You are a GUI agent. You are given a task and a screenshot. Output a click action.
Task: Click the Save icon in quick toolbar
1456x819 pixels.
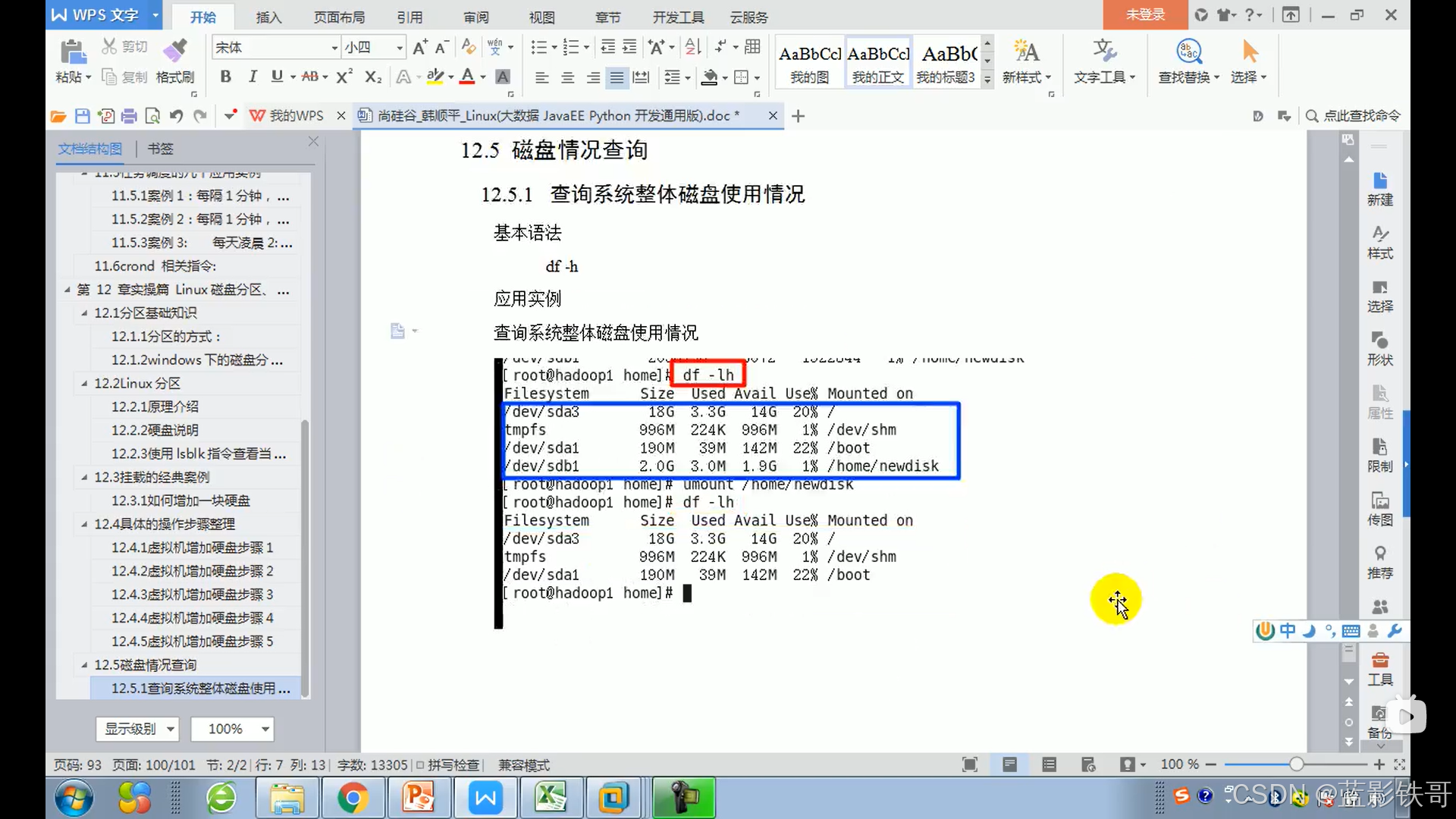point(82,116)
